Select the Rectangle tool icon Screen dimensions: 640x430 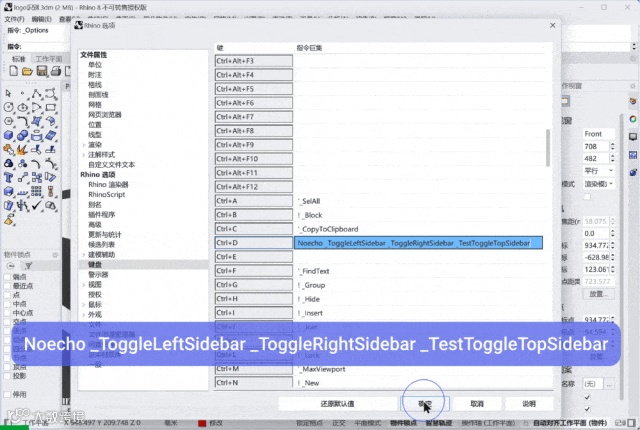pos(51,107)
